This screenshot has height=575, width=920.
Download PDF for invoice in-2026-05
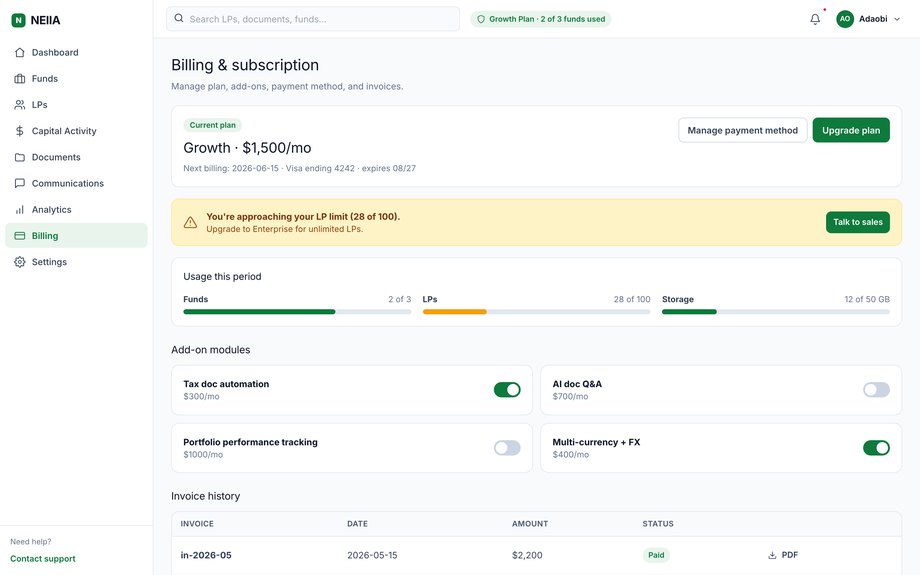tap(783, 555)
